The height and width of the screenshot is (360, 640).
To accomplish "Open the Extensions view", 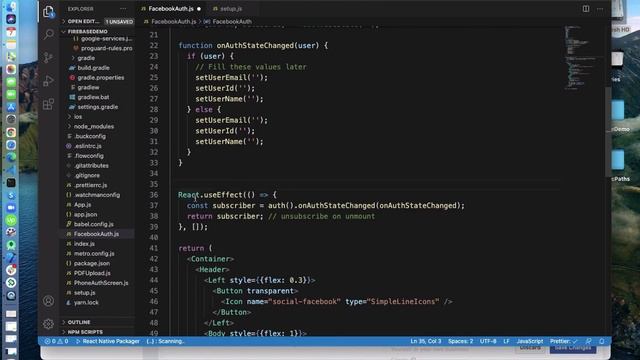I will point(49,104).
